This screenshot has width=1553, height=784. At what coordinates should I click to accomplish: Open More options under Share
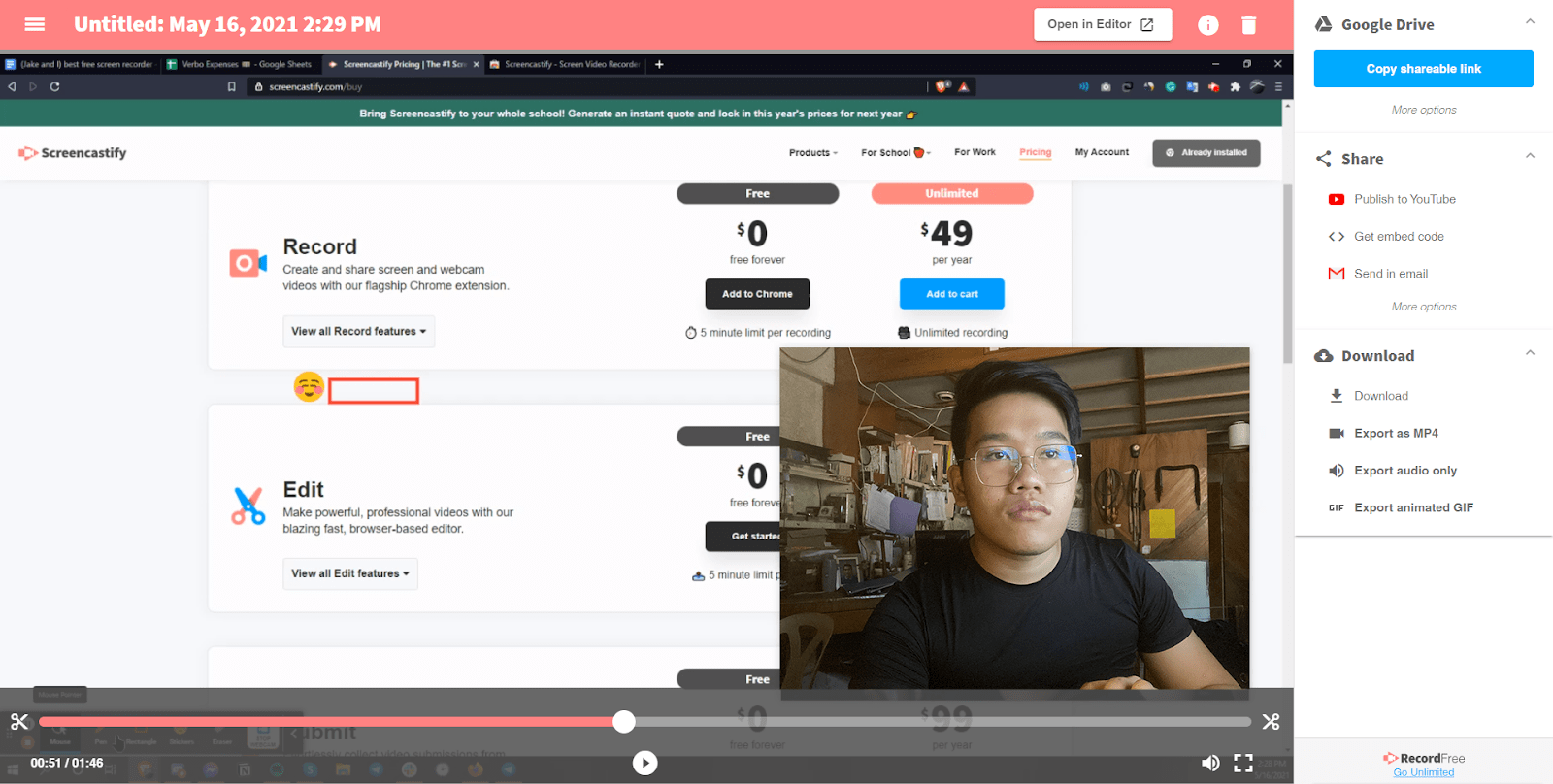click(1424, 307)
